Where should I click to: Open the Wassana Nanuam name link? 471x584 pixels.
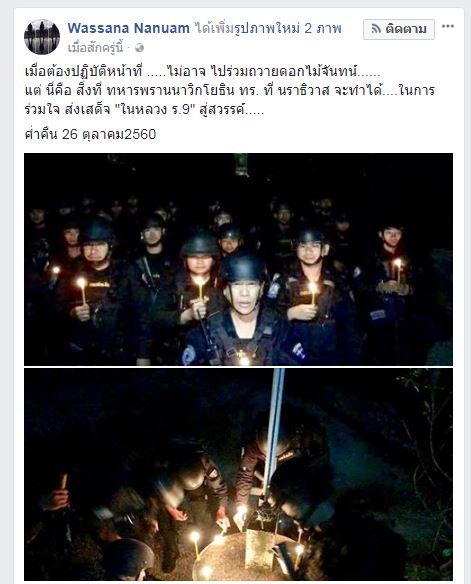pos(129,28)
